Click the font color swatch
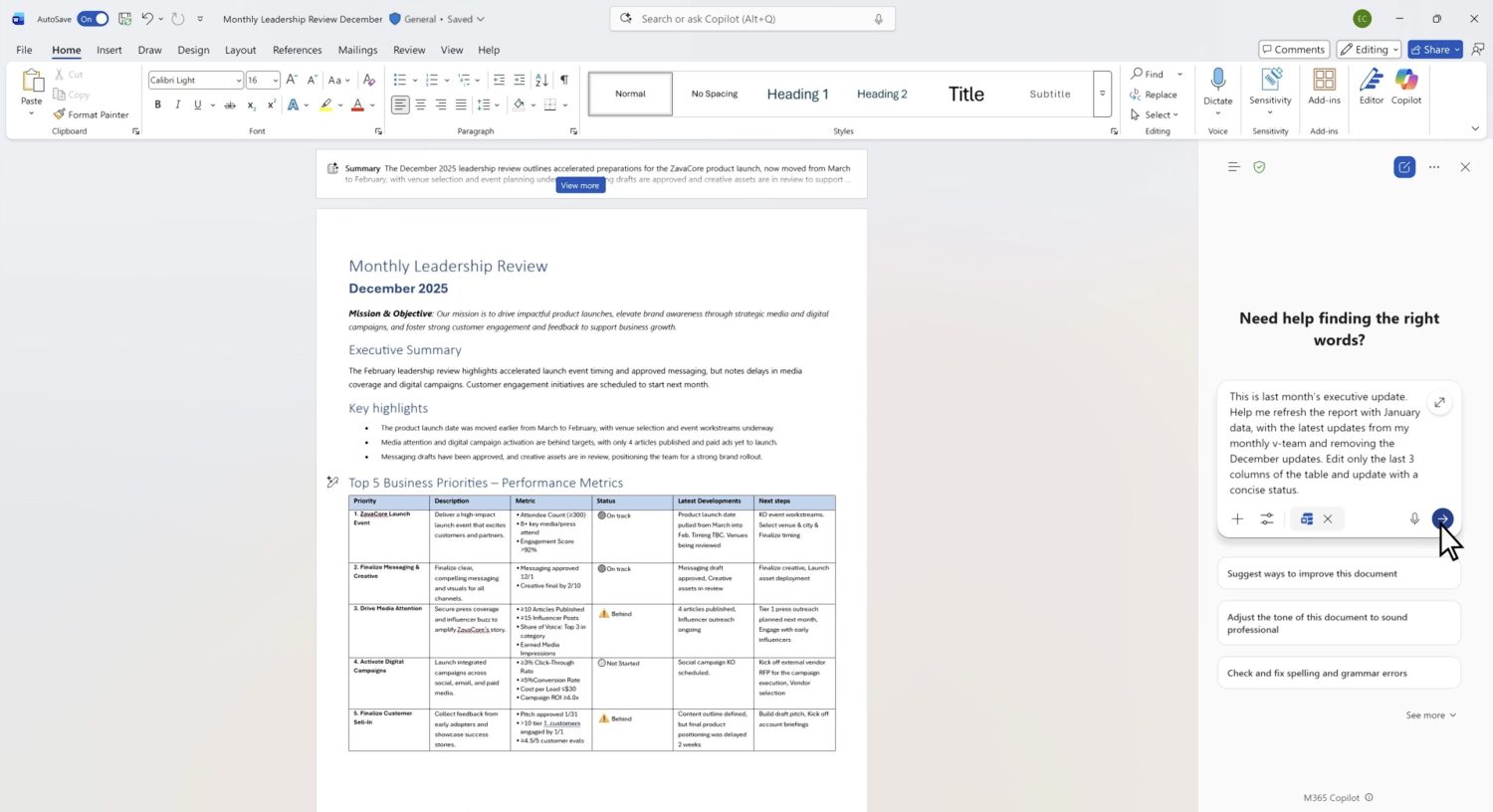This screenshot has height=812, width=1493. (357, 104)
